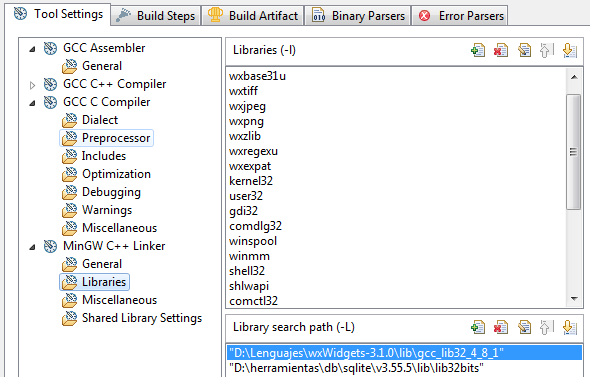Click the Dialect folder icon
The height and width of the screenshot is (377, 590).
coord(69,120)
